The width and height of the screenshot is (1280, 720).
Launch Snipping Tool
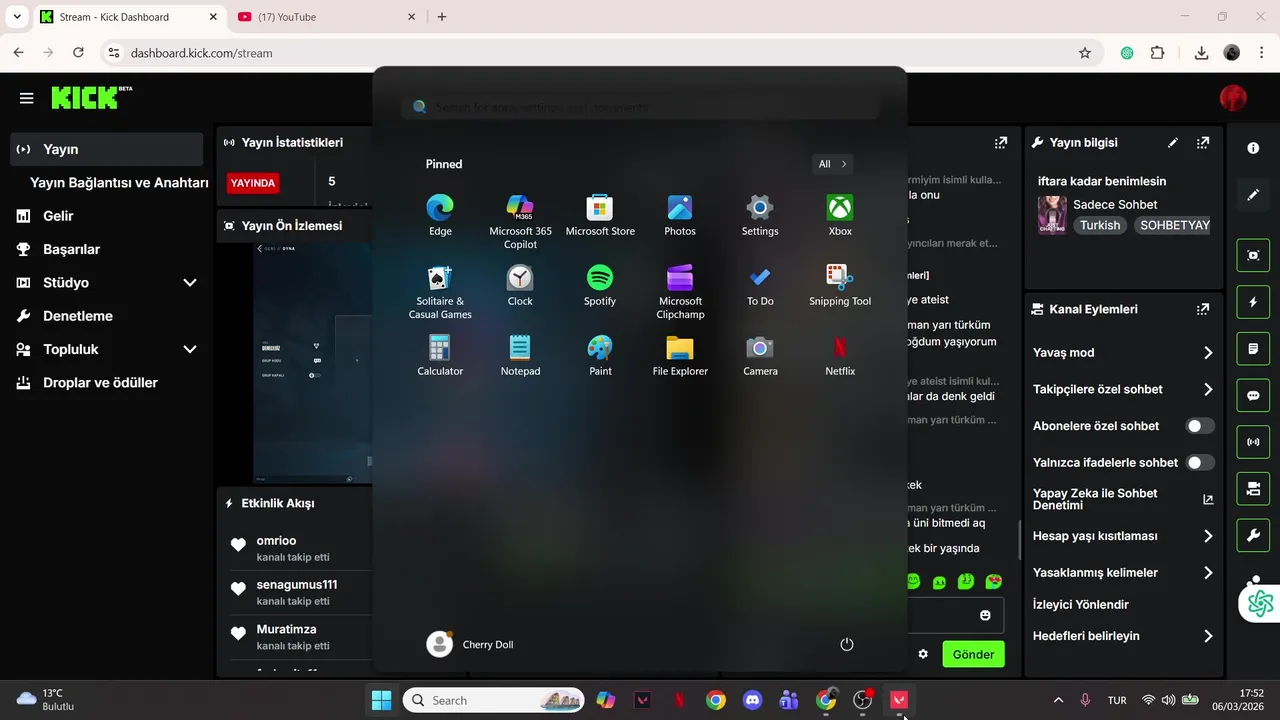[840, 286]
